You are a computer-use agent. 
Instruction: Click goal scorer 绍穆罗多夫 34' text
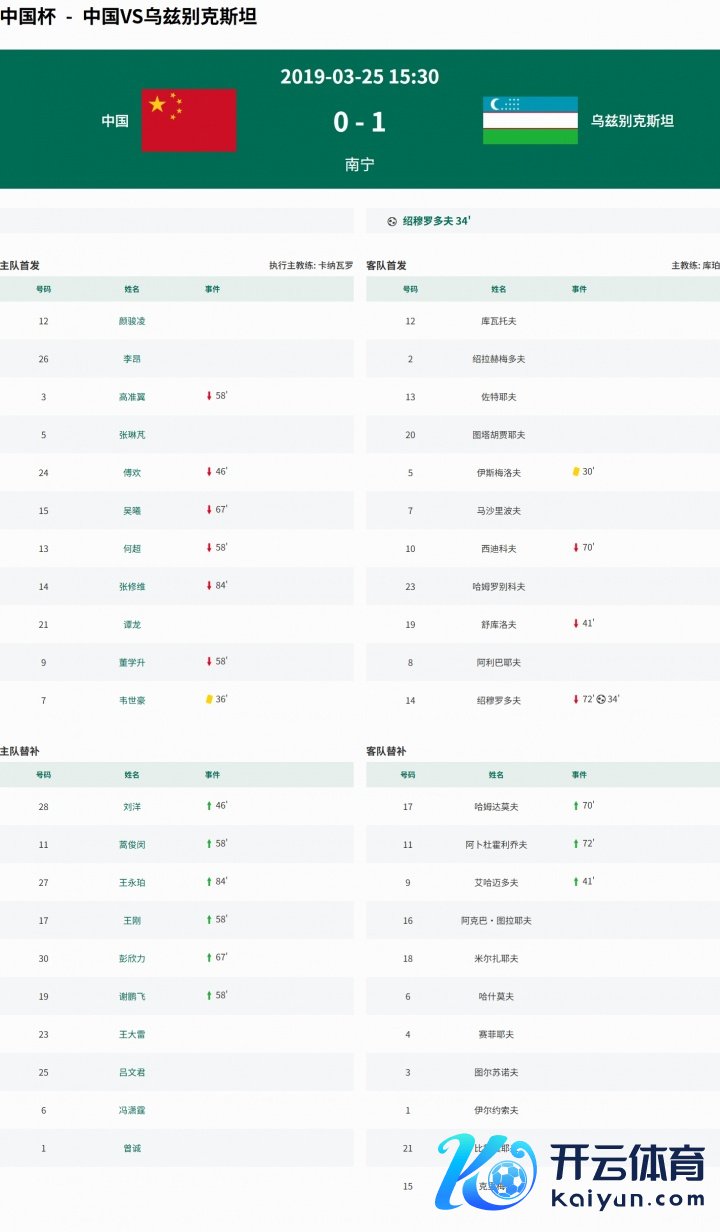[x=436, y=221]
